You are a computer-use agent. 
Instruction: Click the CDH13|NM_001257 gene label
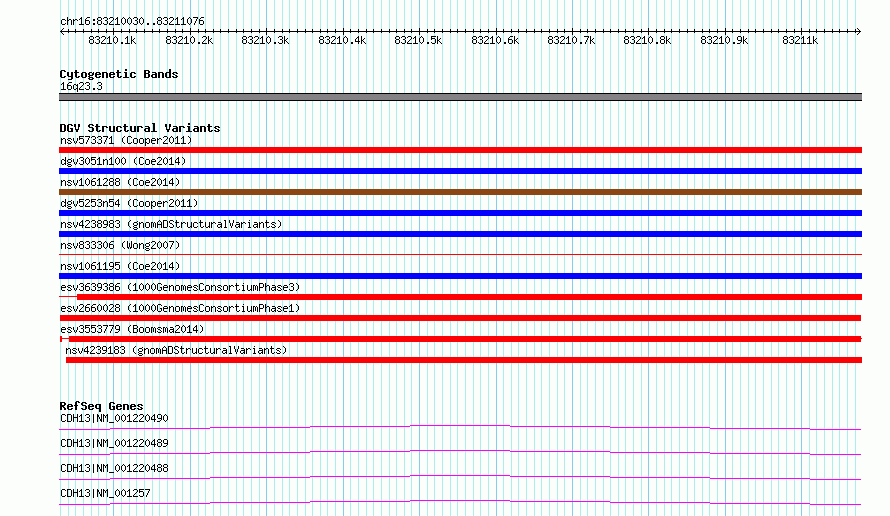(x=105, y=493)
